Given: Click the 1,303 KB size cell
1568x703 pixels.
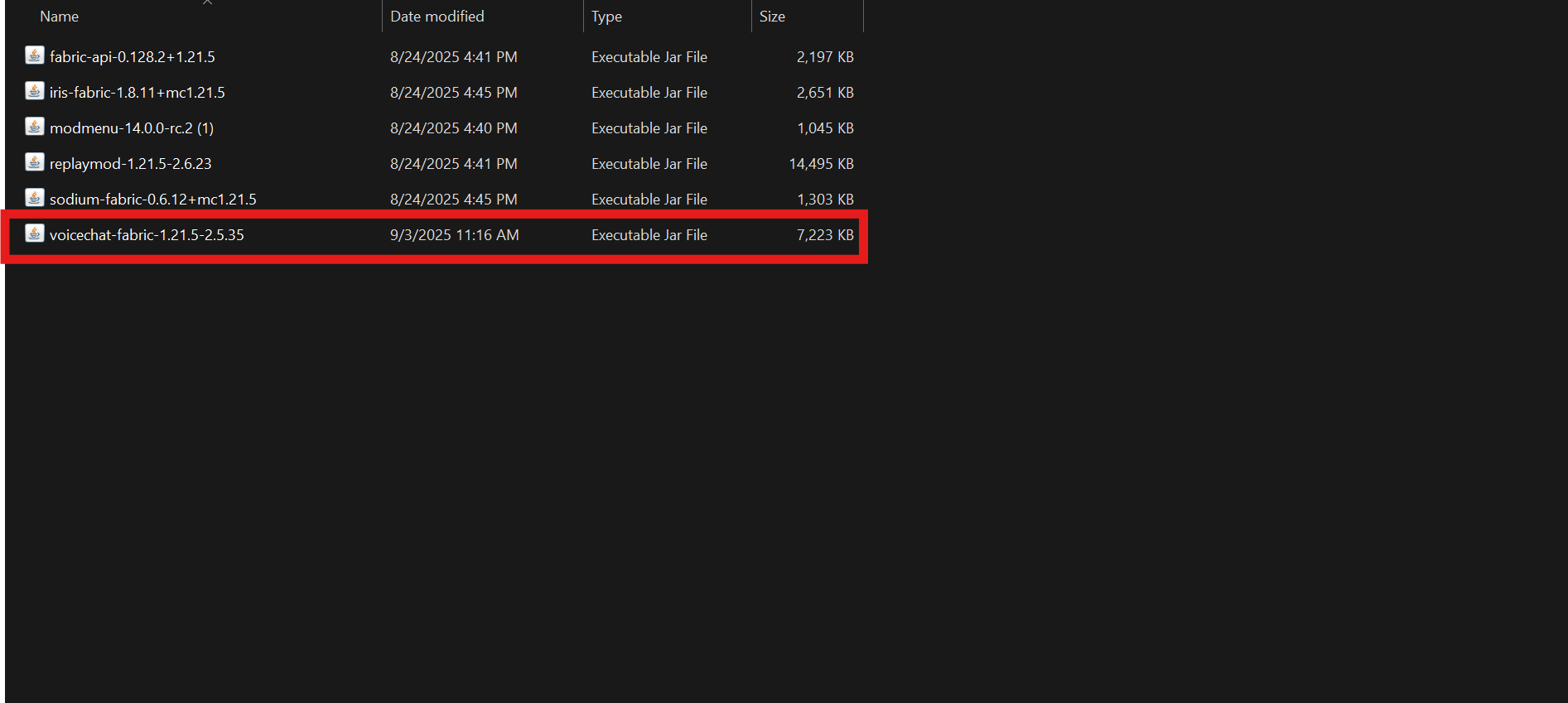Looking at the screenshot, I should (x=825, y=200).
